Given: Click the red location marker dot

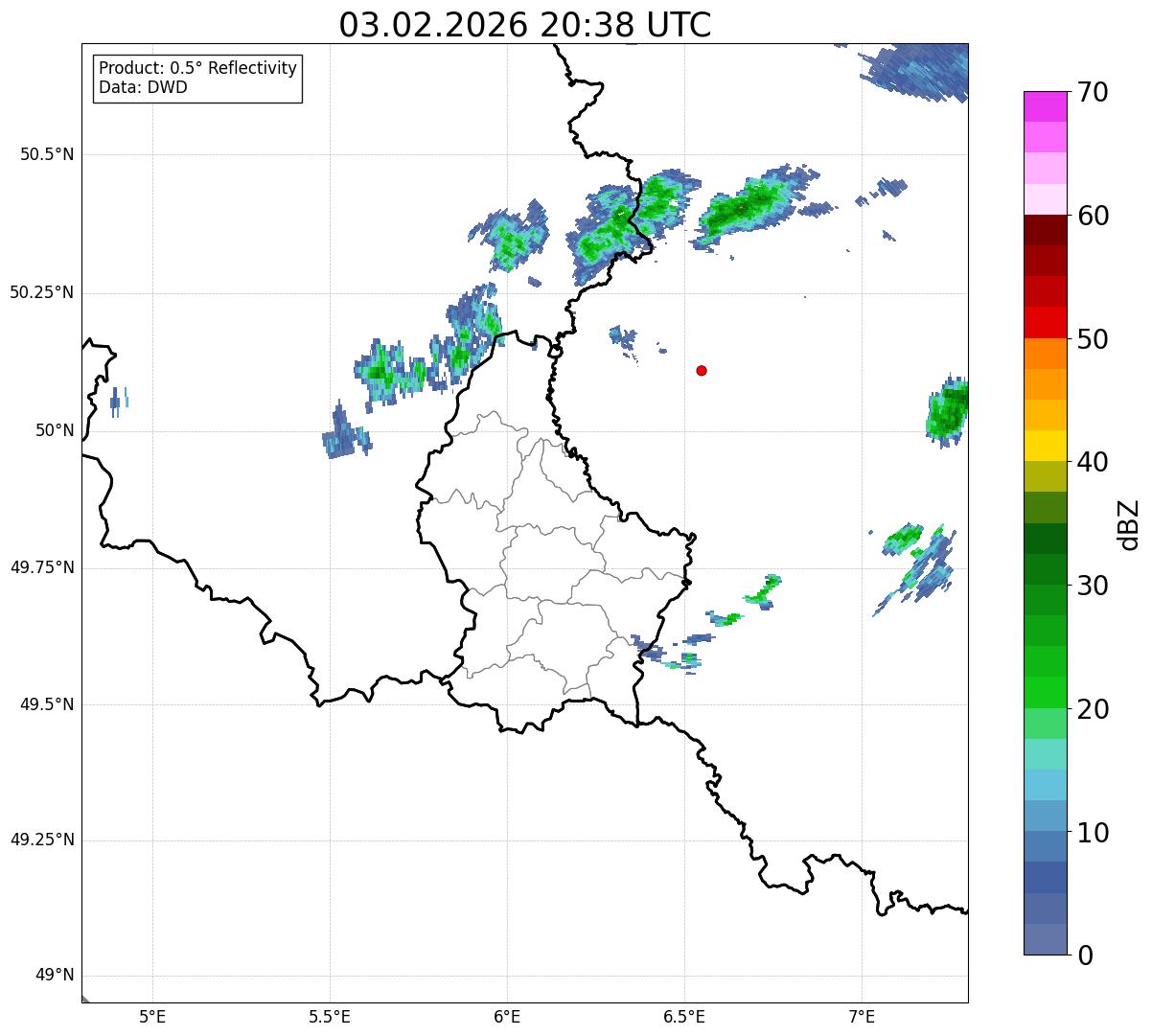Looking at the screenshot, I should point(702,370).
